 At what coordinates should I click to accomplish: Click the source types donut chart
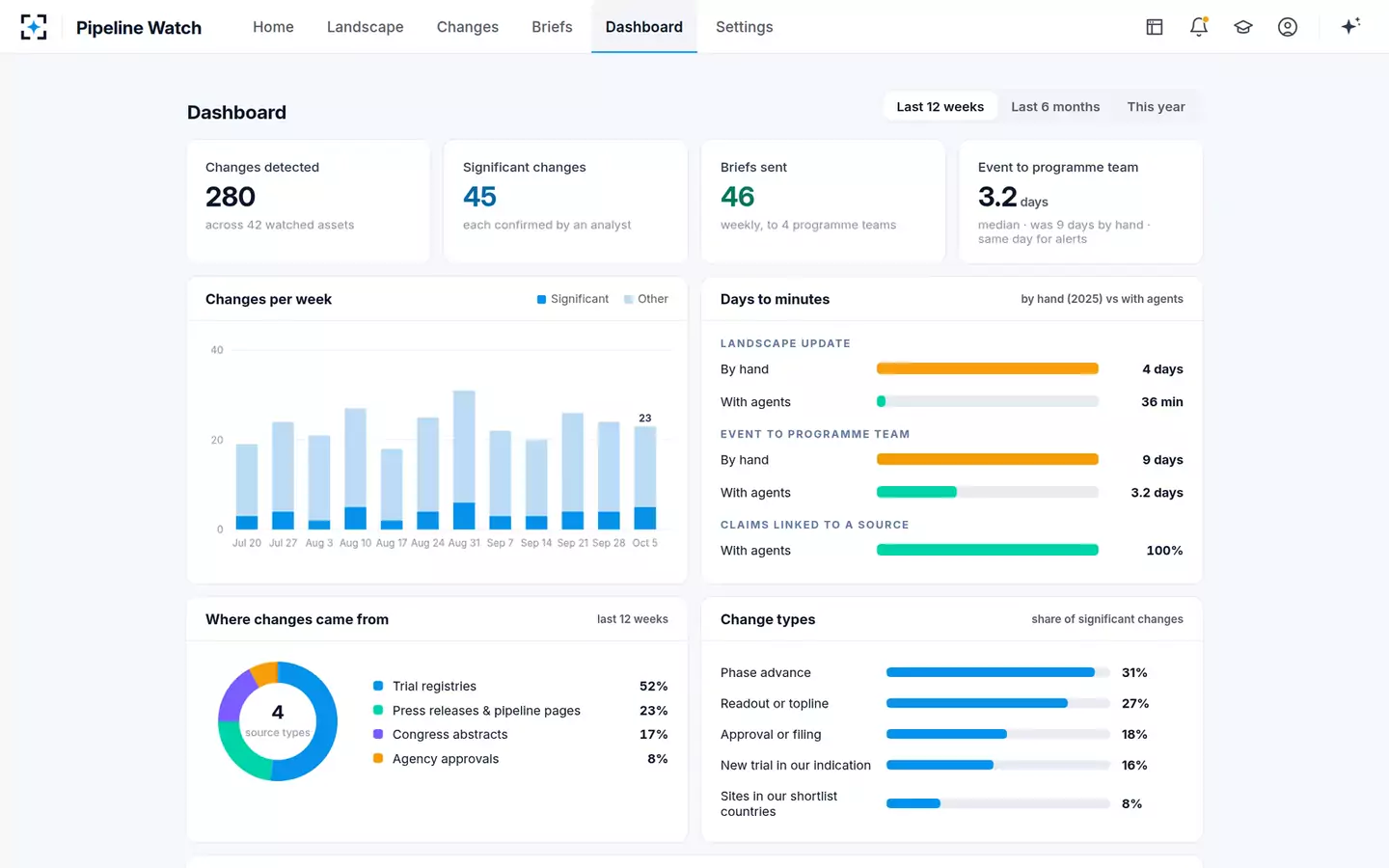pos(278,721)
